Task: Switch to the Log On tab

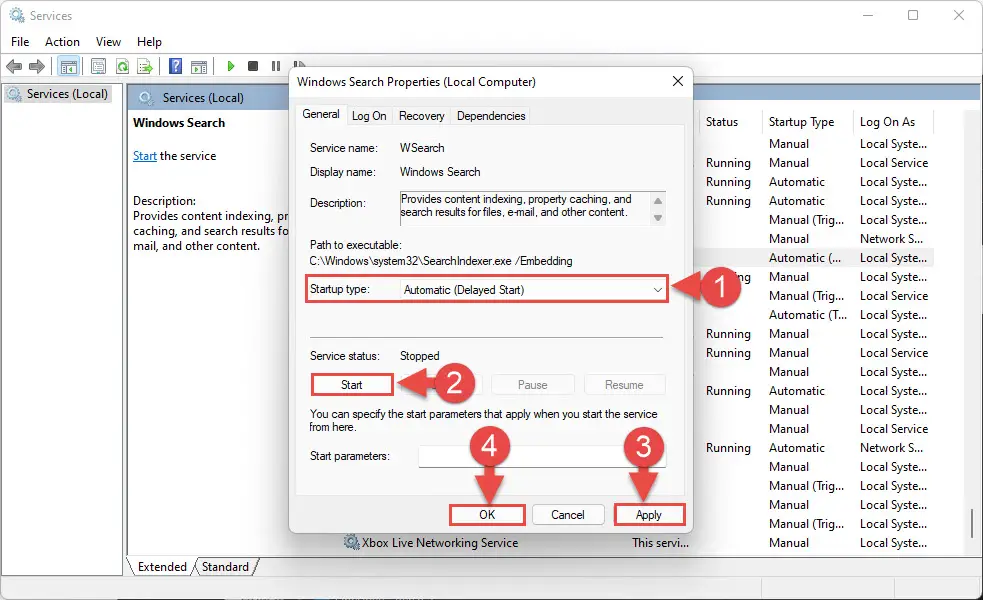Action: pos(369,116)
